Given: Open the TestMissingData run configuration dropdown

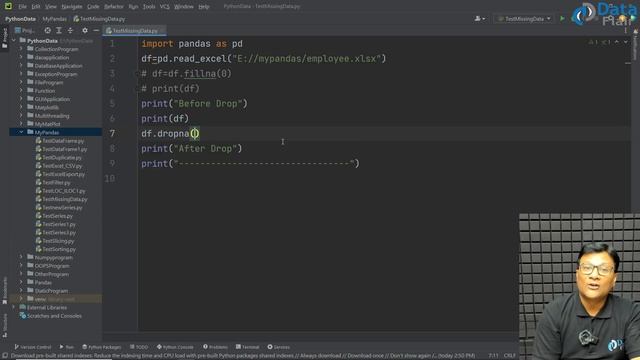Looking at the screenshot, I should pyautogui.click(x=524, y=19).
